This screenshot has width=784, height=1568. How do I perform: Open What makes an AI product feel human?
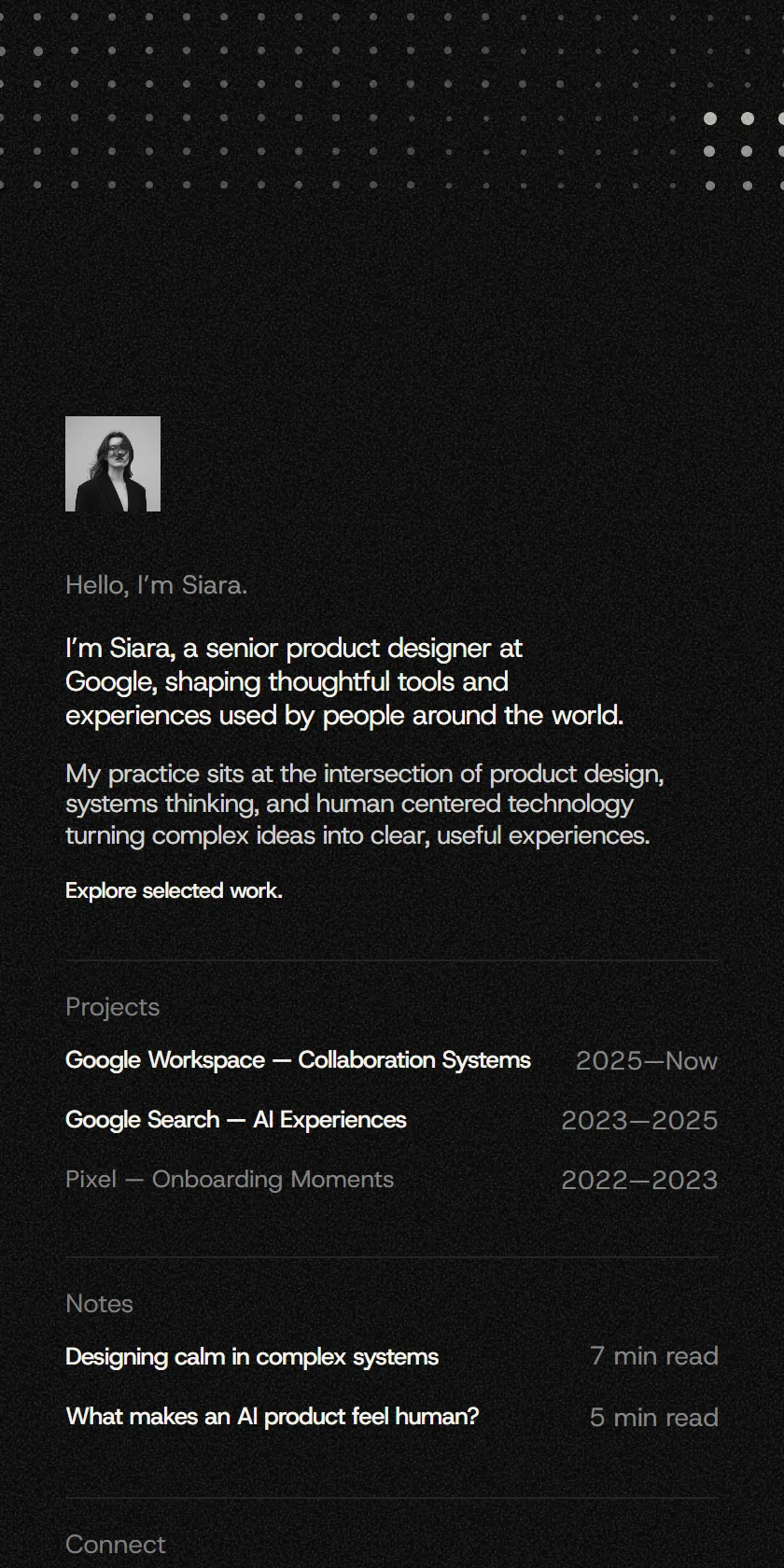(x=273, y=1417)
